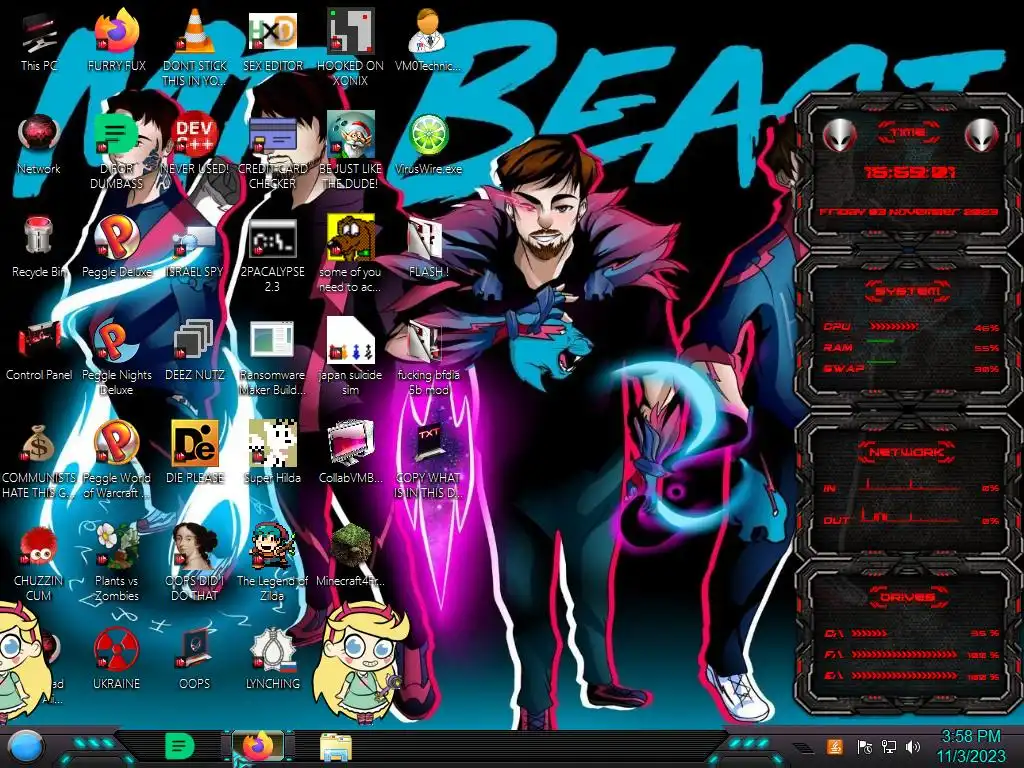Image resolution: width=1024 pixels, height=768 pixels.
Task: Open the green chat app on taskbar
Action: [180, 746]
